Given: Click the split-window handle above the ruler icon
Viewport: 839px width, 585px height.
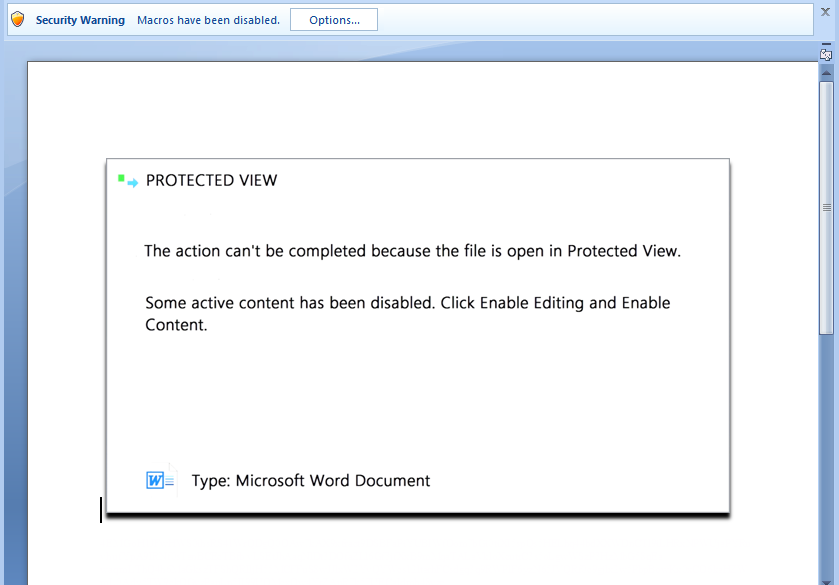Looking at the screenshot, I should [x=826, y=44].
